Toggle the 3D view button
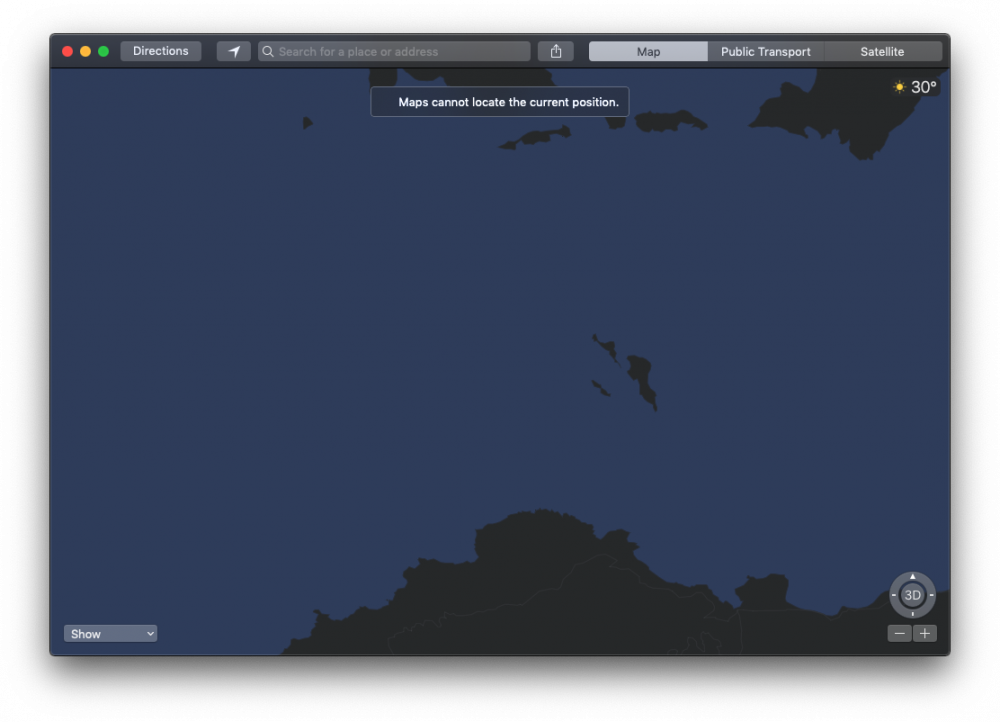Viewport: 1000px width, 722px height. pyautogui.click(x=913, y=595)
